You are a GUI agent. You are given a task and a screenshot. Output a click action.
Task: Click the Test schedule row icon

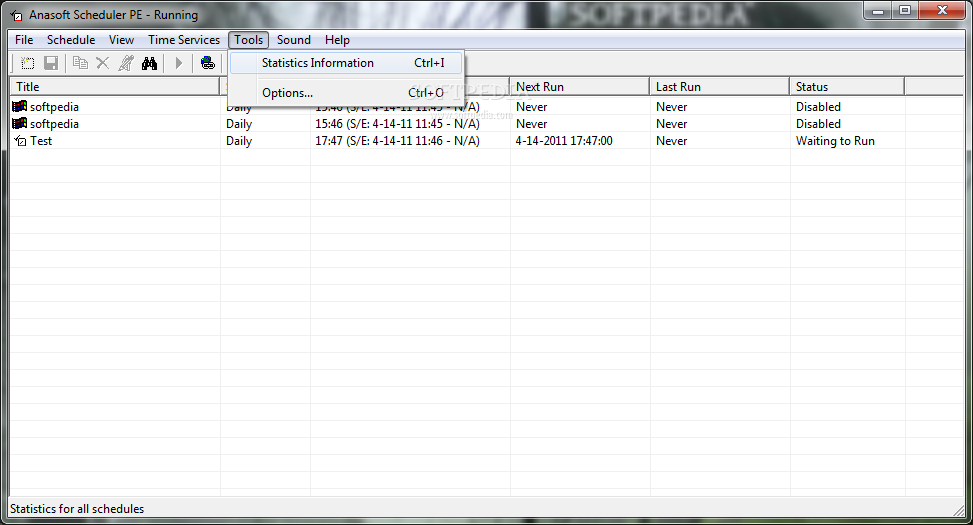pyautogui.click(x=20, y=141)
